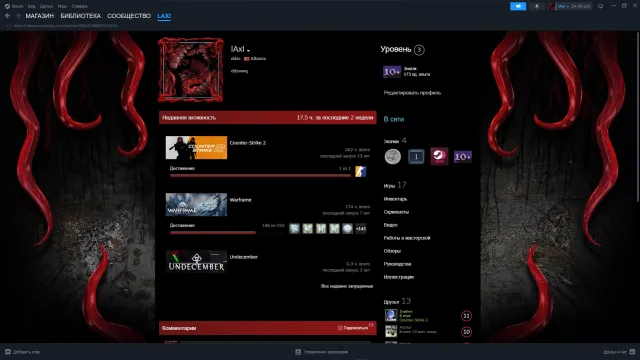Open the silver coin badge
This screenshot has height=360, width=640.
[393, 157]
